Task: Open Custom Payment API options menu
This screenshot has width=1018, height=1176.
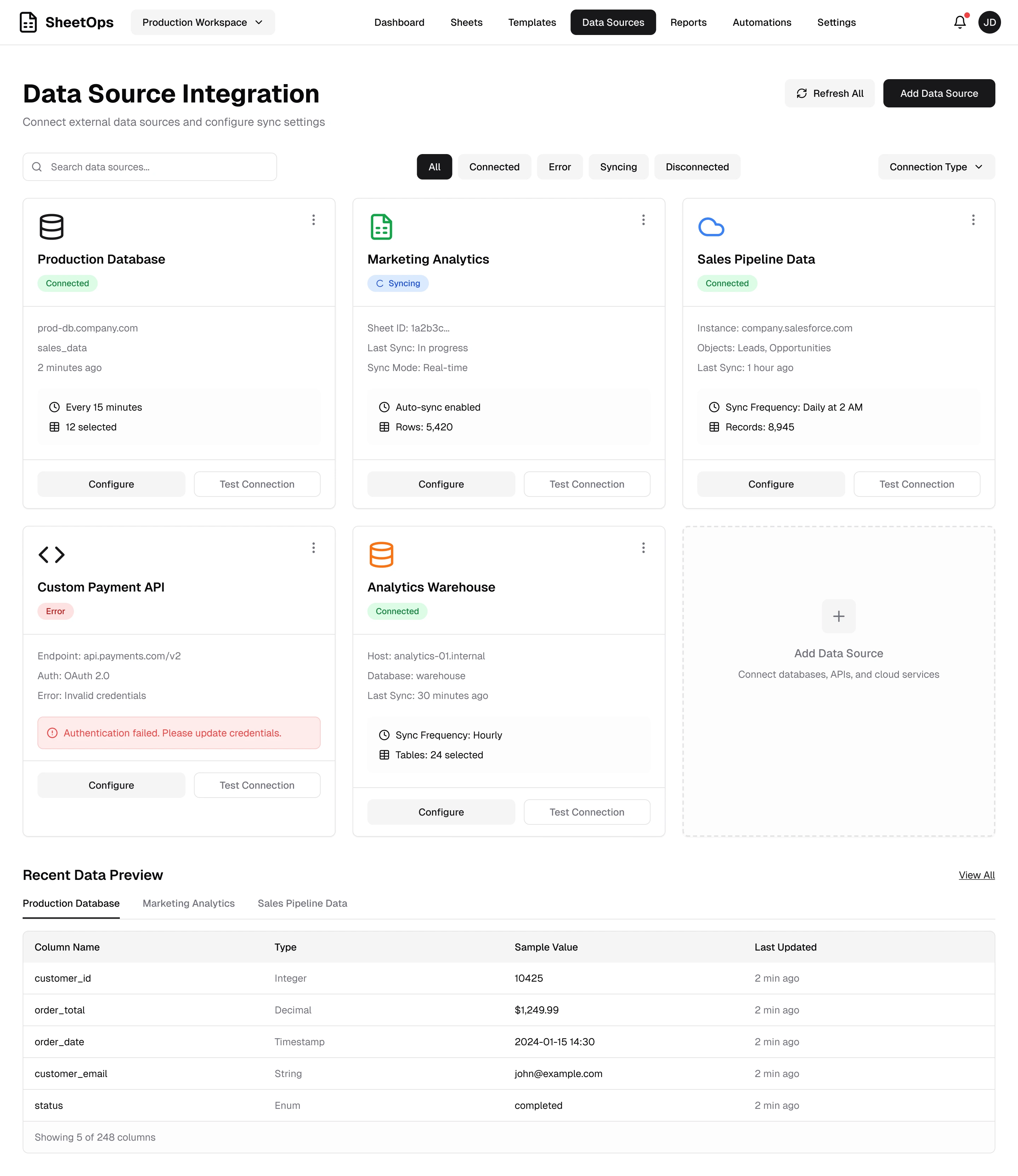Action: pyautogui.click(x=314, y=547)
